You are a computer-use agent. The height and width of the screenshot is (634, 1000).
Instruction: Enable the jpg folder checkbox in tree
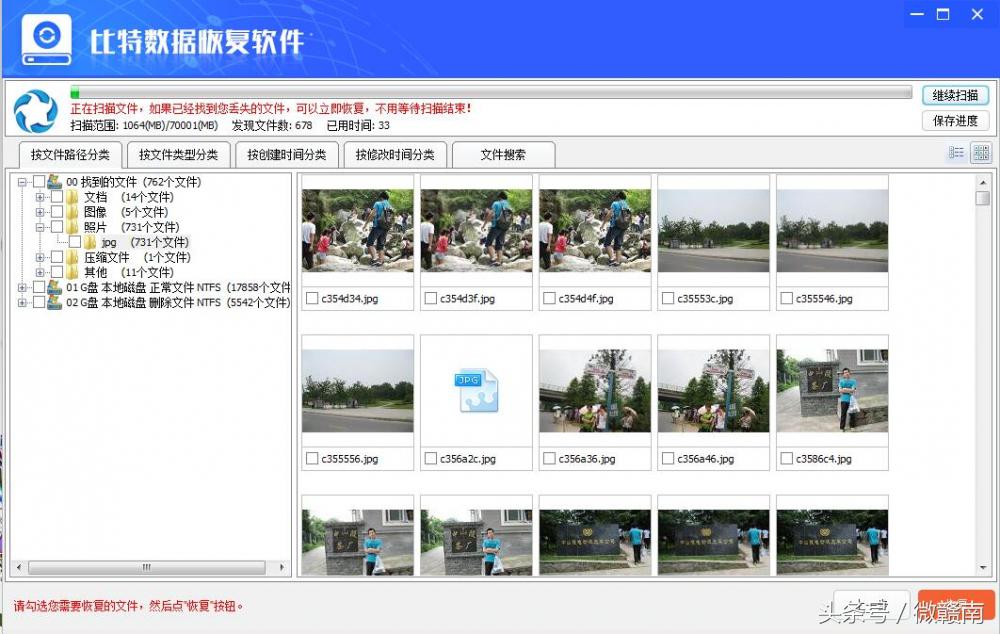pos(74,241)
